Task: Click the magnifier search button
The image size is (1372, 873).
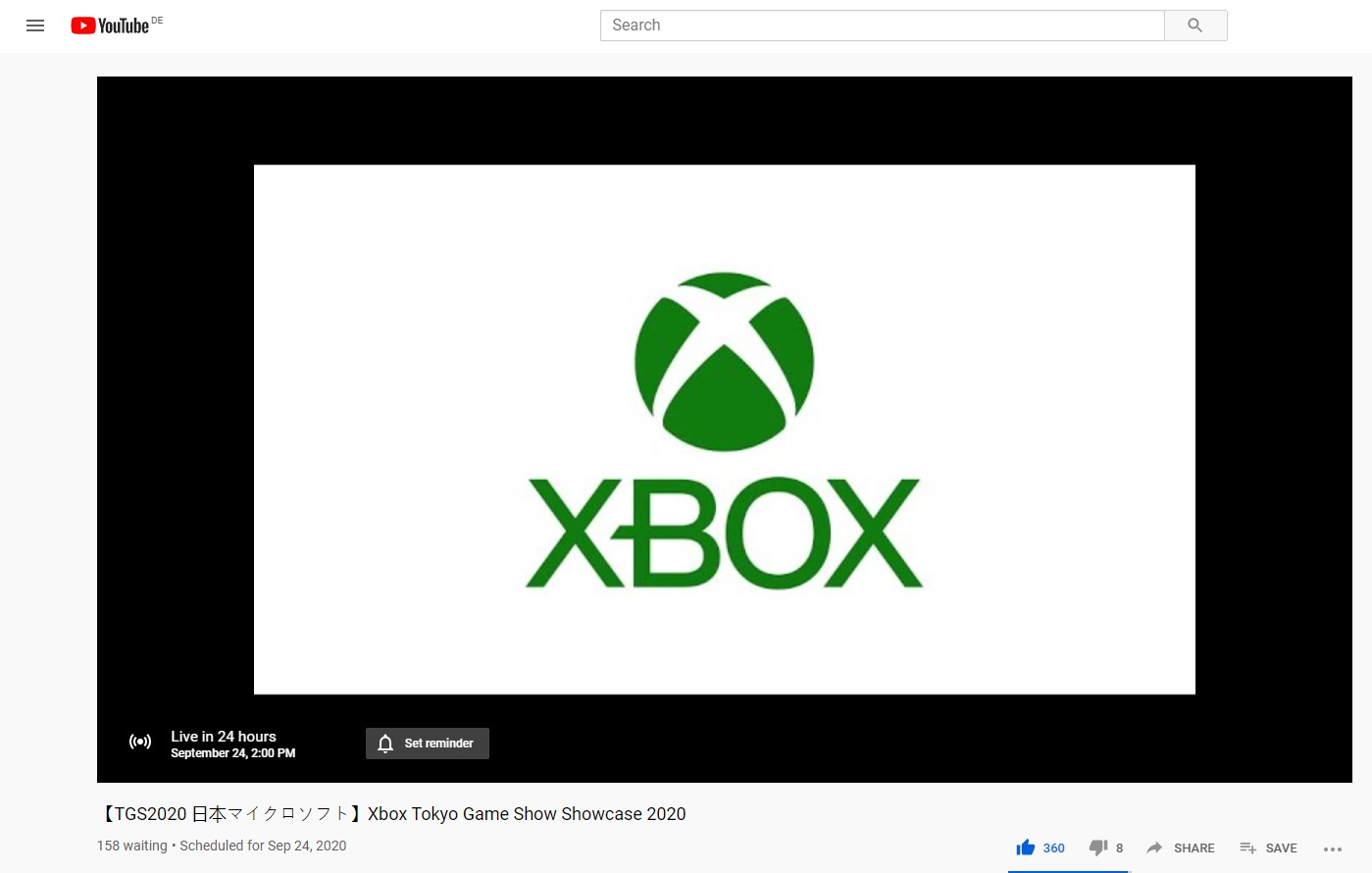Action: tap(1194, 26)
